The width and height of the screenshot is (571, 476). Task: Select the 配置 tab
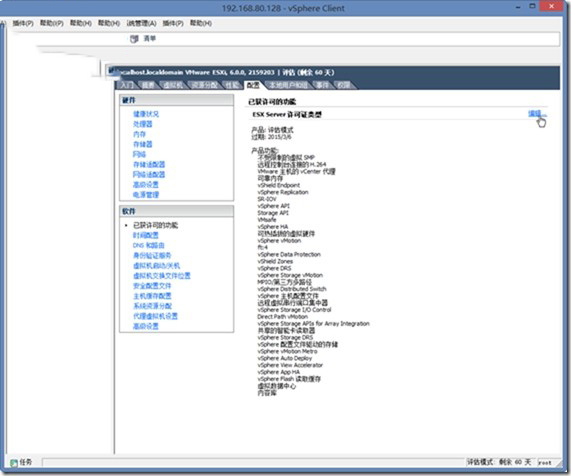tap(253, 85)
